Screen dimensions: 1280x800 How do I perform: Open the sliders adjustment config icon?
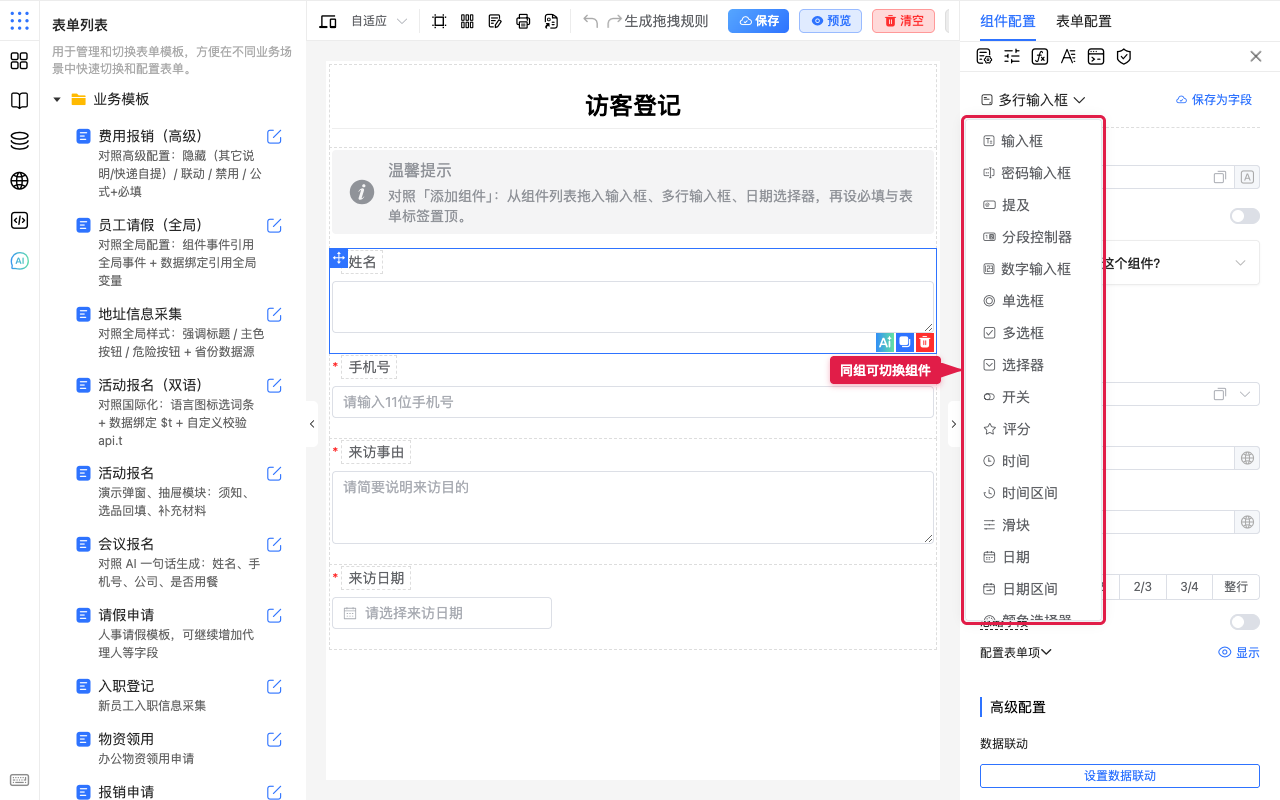coord(1012,57)
